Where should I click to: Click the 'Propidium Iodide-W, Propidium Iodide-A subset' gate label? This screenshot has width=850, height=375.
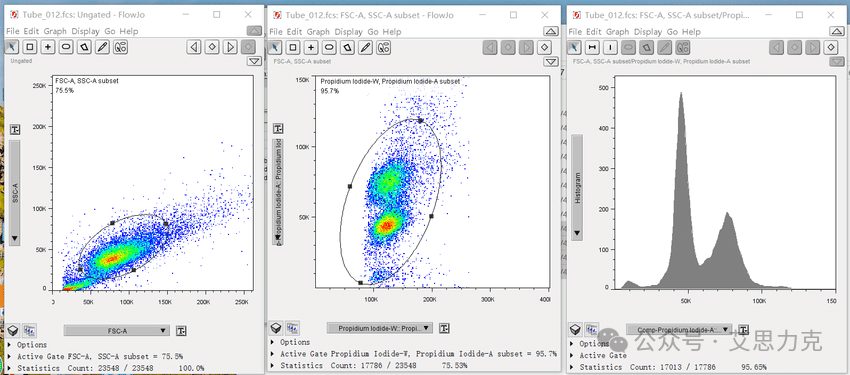click(390, 81)
